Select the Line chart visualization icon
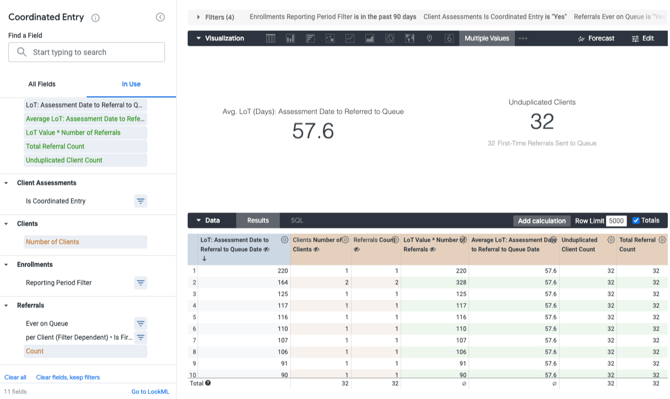This screenshot has height=399, width=670. point(350,38)
